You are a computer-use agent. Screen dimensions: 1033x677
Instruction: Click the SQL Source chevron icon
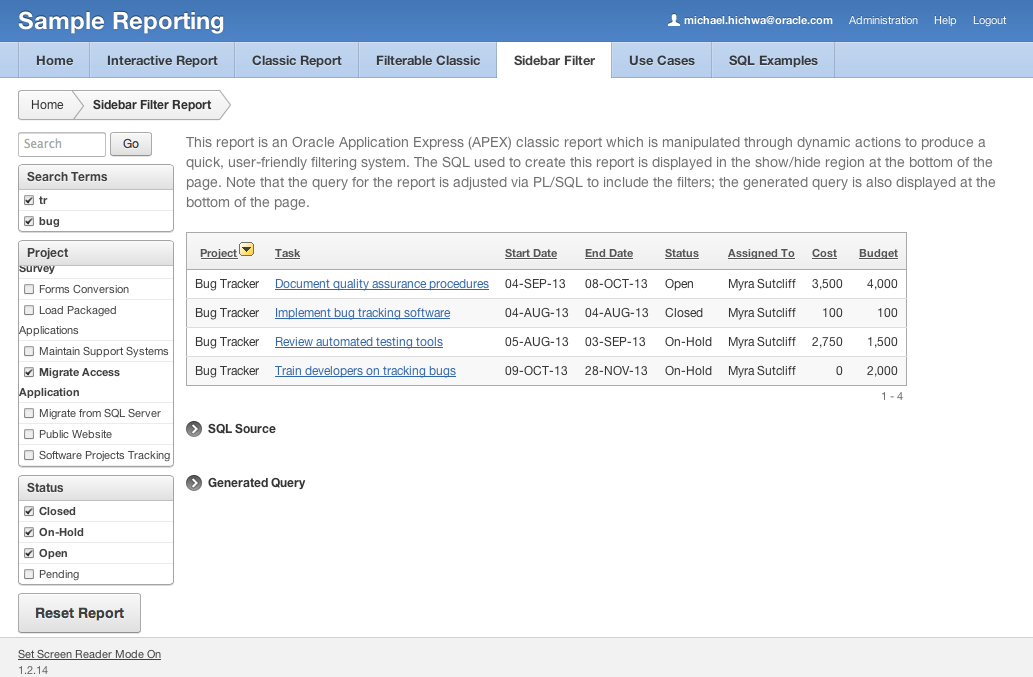point(193,428)
